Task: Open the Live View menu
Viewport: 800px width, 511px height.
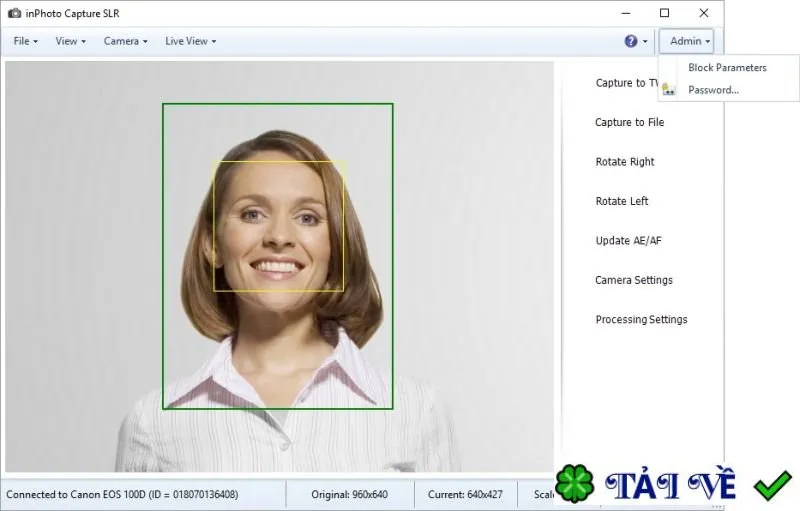Action: point(190,41)
